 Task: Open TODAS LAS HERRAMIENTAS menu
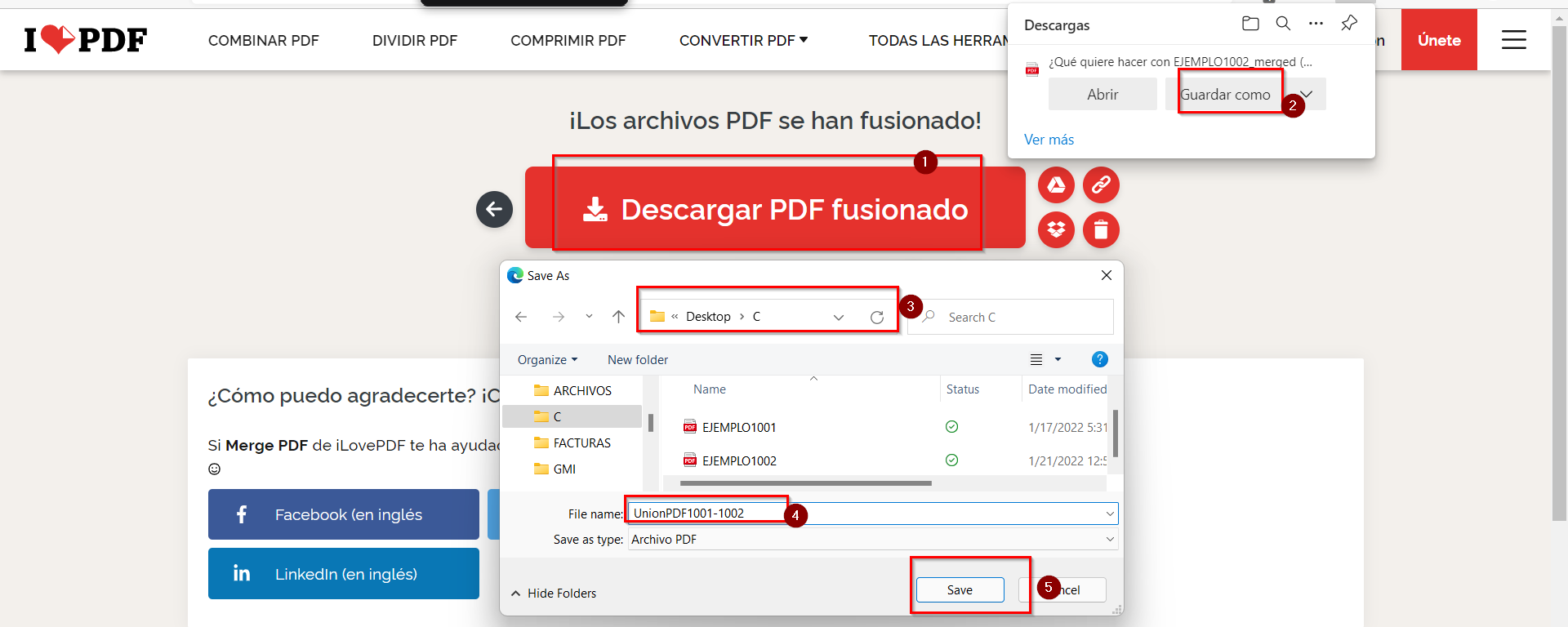938,40
